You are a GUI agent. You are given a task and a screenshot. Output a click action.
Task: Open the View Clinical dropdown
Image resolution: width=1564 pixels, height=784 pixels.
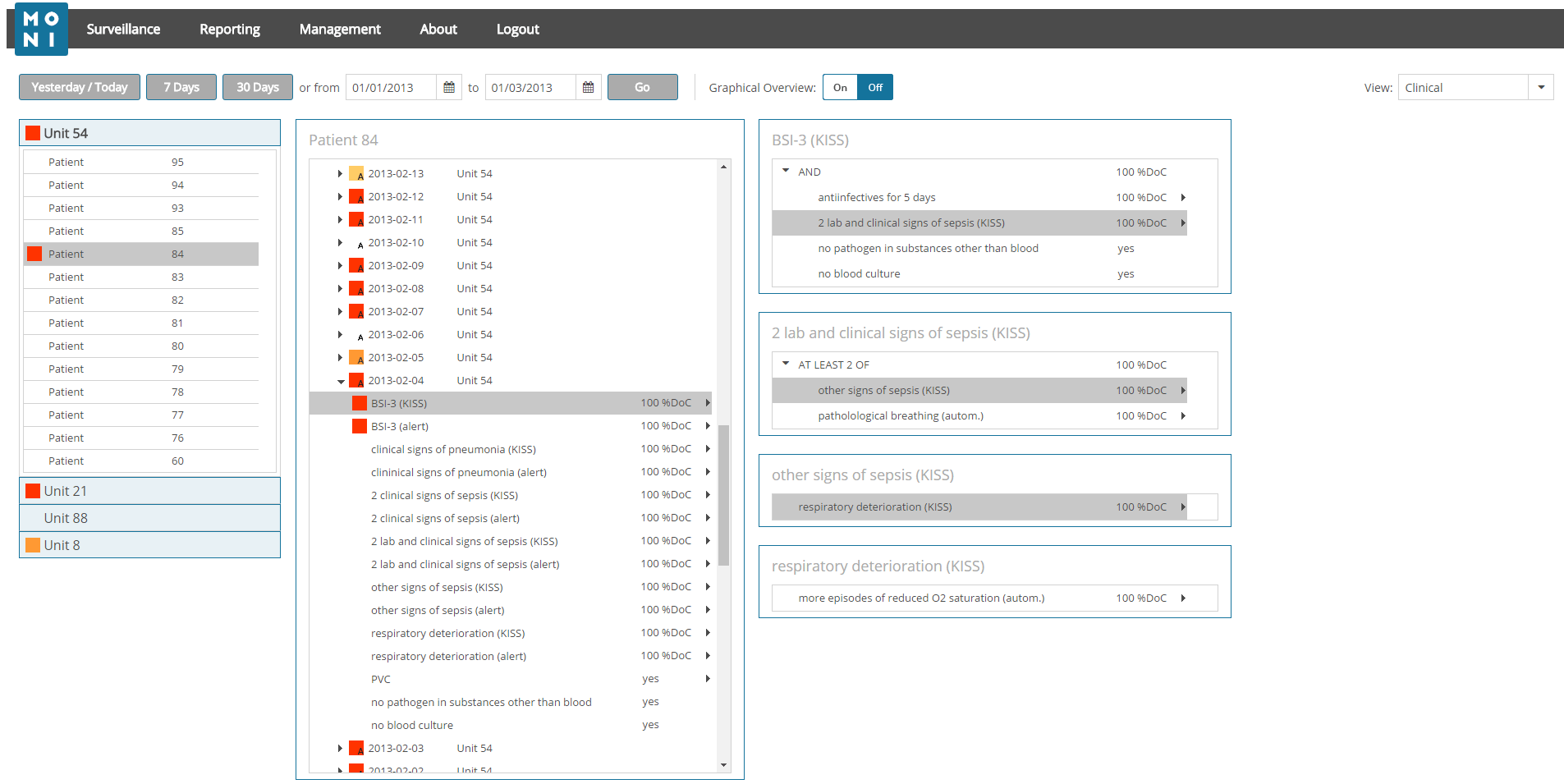coord(1541,87)
